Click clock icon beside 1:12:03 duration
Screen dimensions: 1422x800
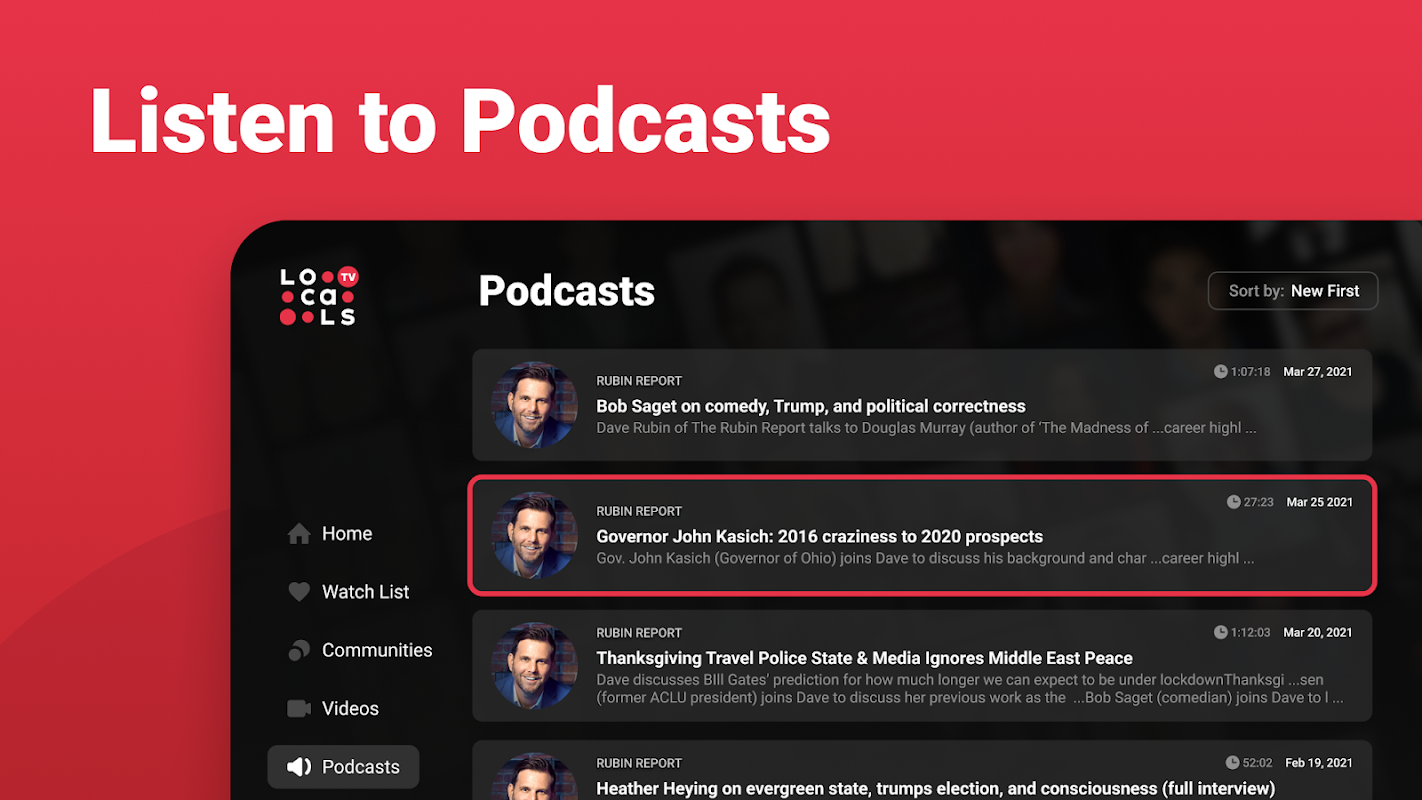[1220, 632]
